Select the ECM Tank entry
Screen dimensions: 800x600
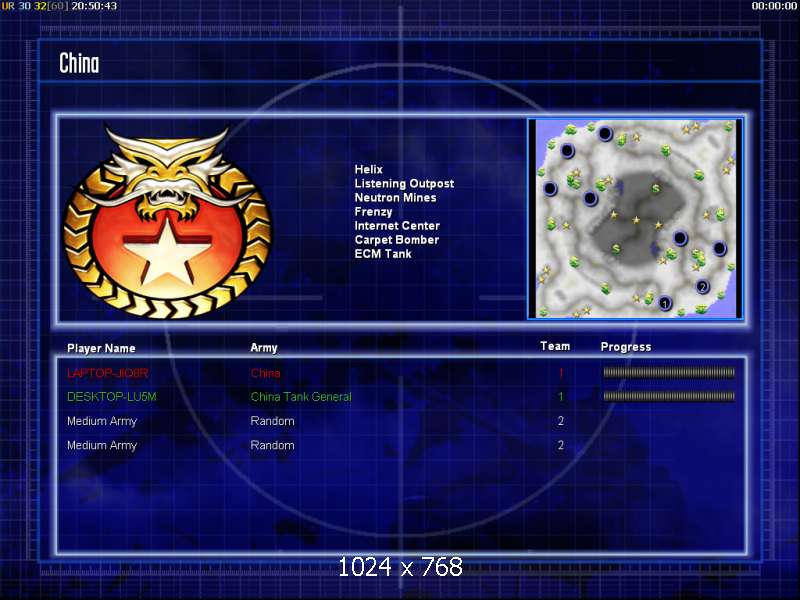click(x=383, y=254)
